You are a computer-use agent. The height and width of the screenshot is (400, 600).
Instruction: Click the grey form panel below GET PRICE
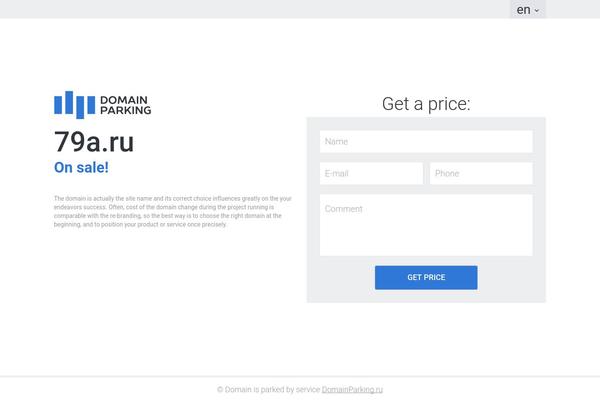426,296
